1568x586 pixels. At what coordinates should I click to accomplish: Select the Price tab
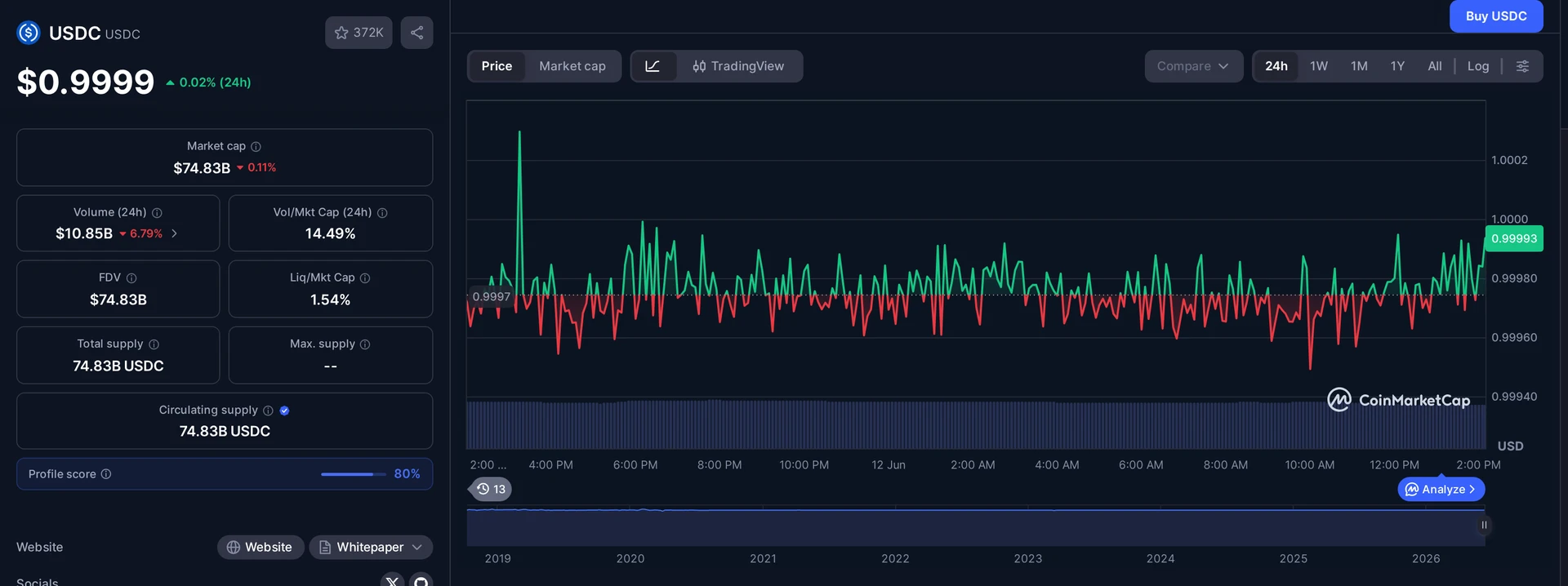coord(497,66)
